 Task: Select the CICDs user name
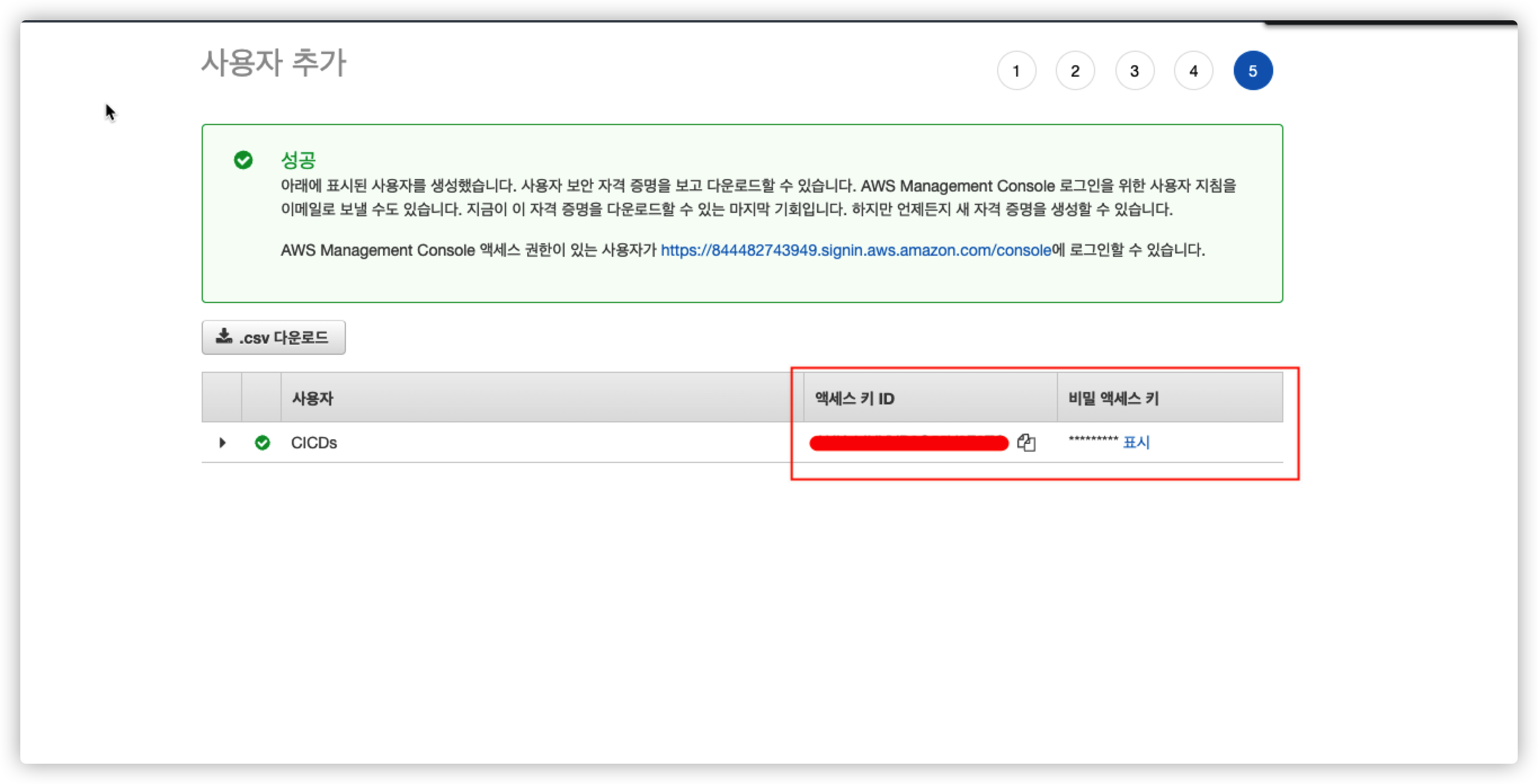coord(313,443)
